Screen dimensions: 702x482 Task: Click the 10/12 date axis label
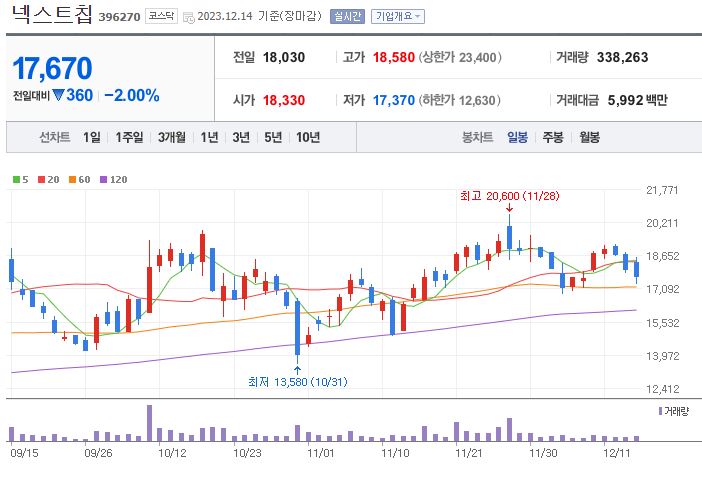(x=172, y=453)
